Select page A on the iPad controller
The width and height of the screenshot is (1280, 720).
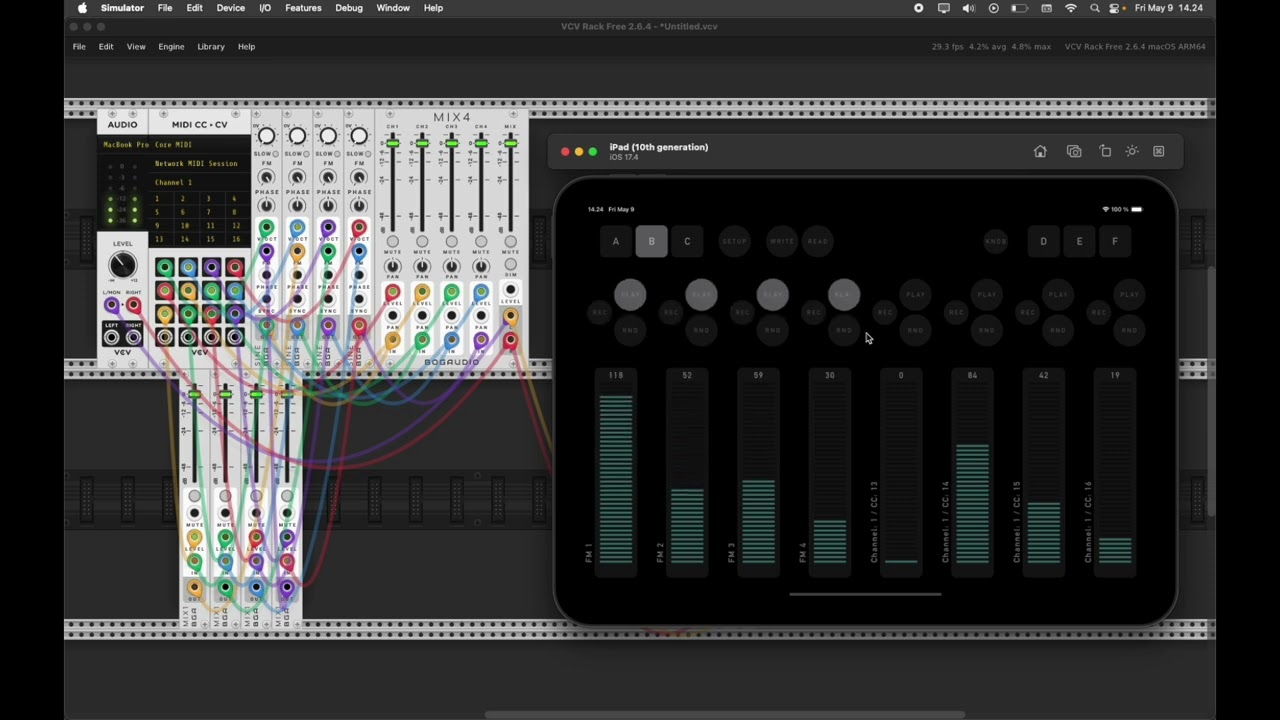click(616, 241)
